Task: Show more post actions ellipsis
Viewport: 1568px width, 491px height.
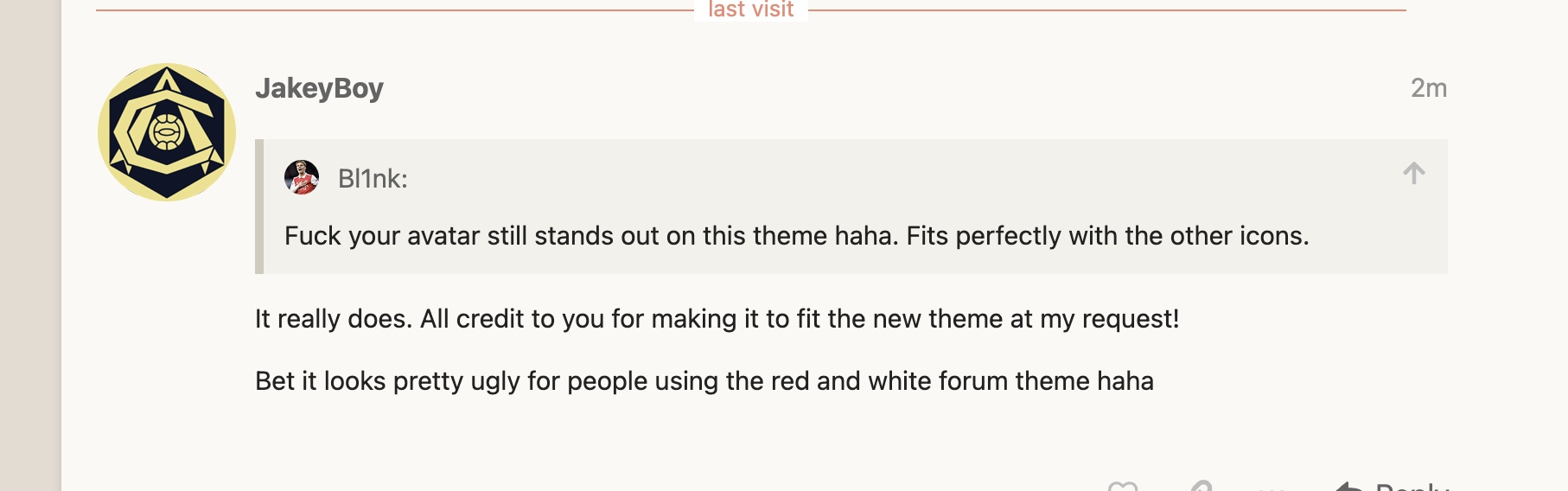Action: click(x=1271, y=488)
